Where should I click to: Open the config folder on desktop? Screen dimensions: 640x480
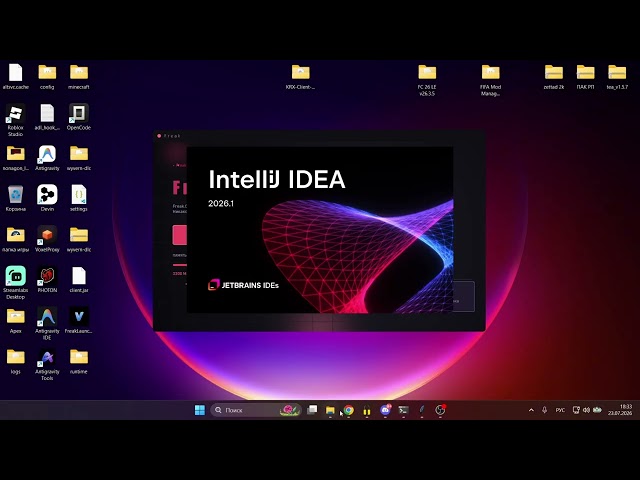click(47, 76)
